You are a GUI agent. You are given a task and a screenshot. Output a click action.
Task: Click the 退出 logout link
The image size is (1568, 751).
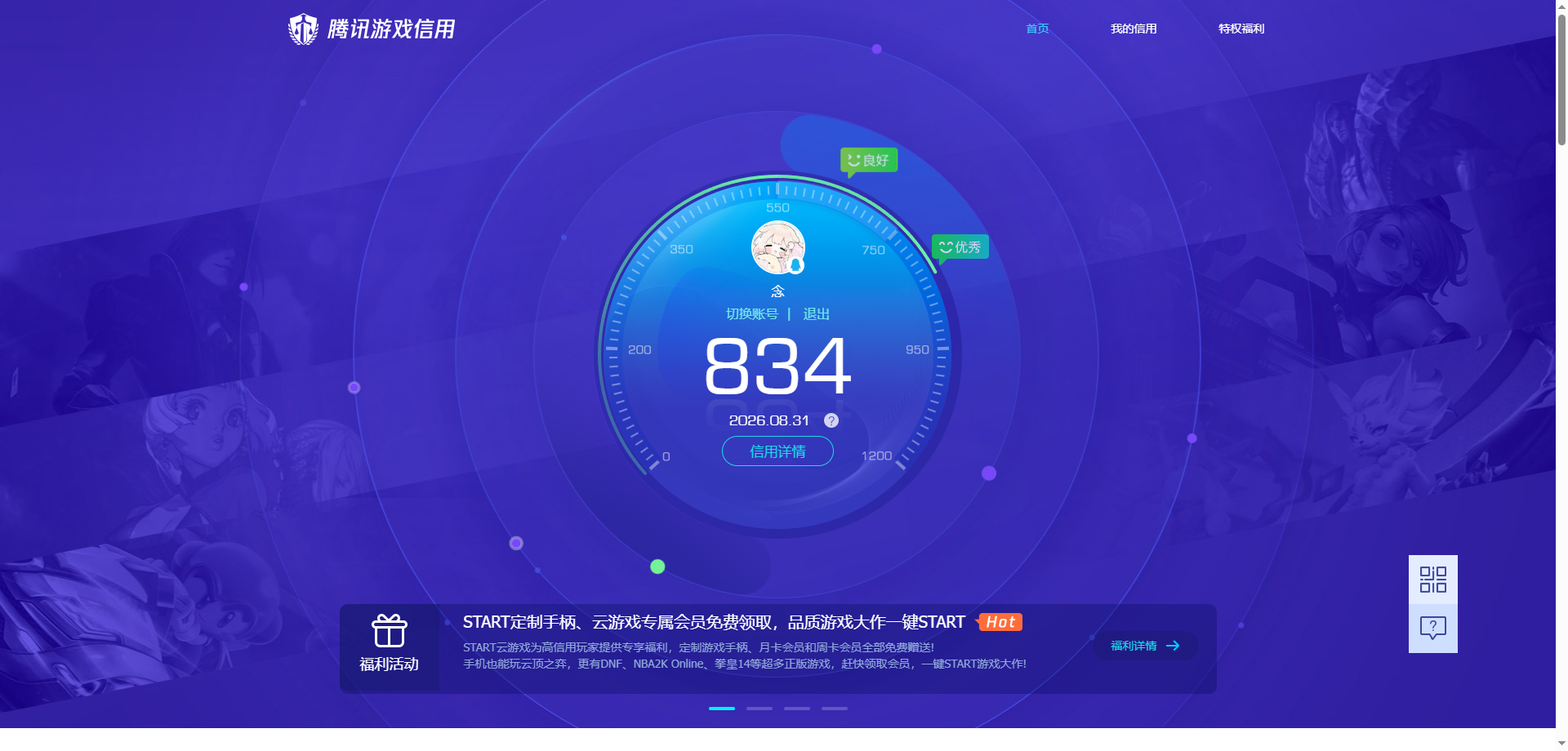tap(817, 314)
